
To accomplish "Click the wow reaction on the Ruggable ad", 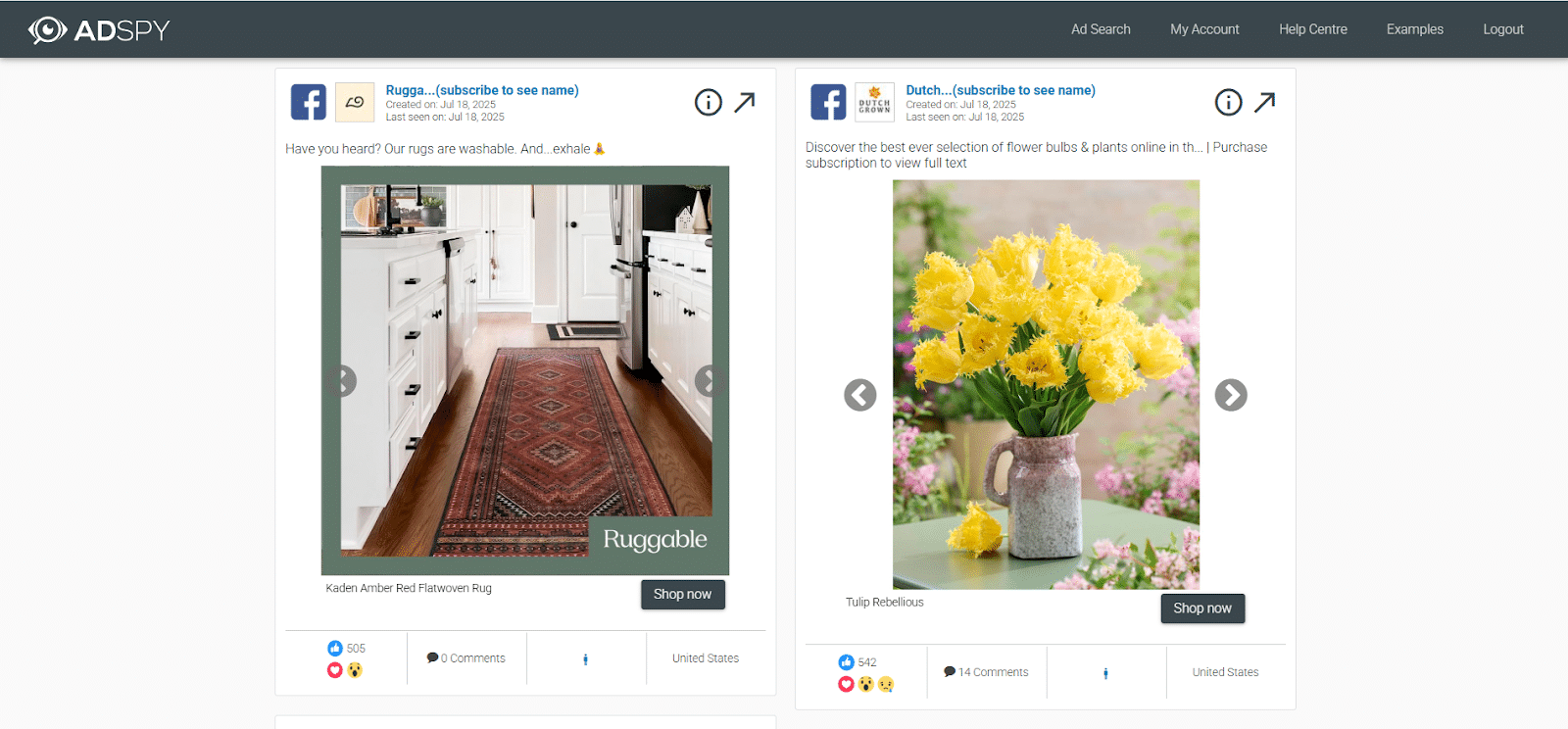I will click(355, 670).
